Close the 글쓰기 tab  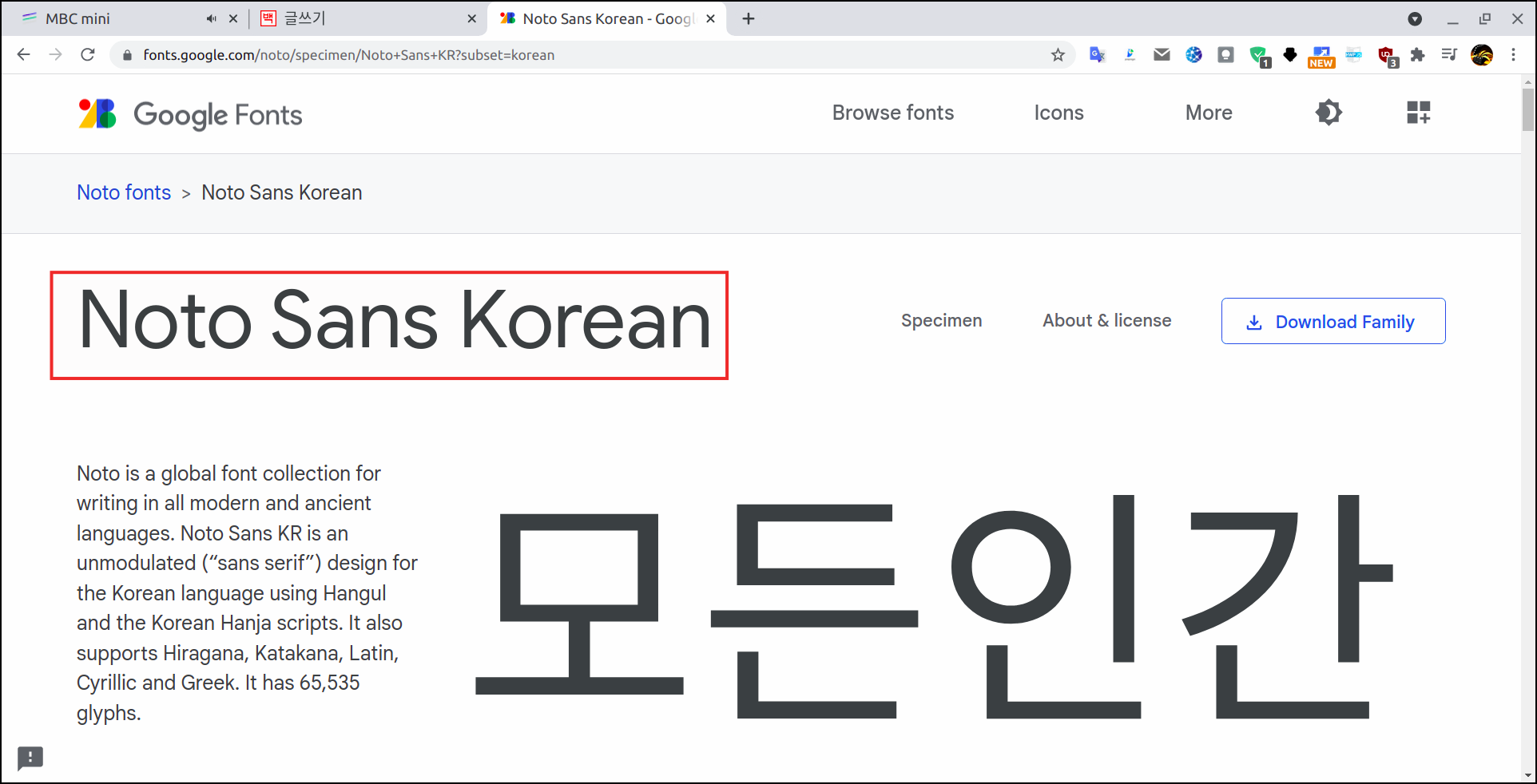point(471,18)
